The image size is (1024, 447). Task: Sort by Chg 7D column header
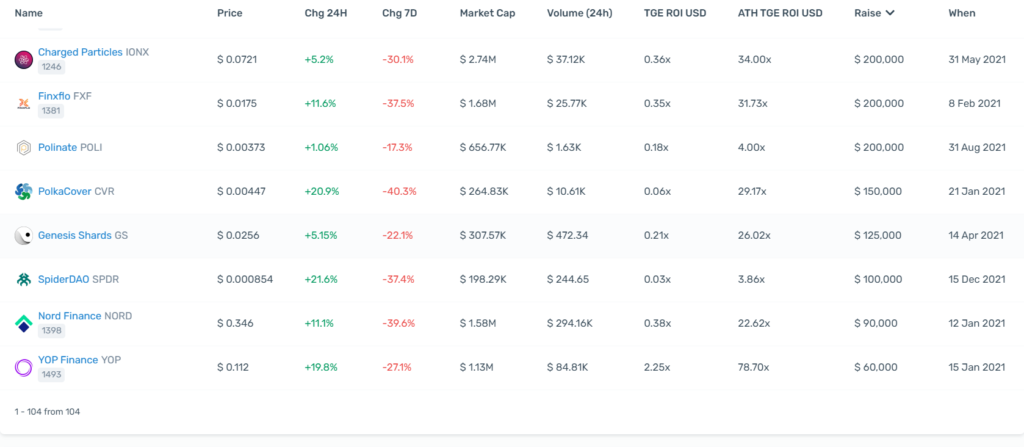[x=400, y=13]
